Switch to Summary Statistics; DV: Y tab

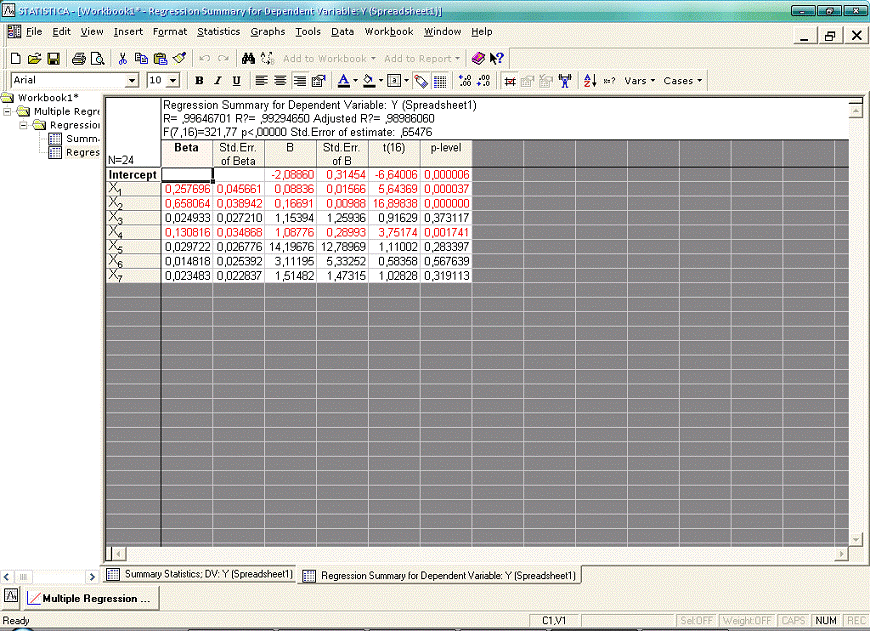pos(201,575)
